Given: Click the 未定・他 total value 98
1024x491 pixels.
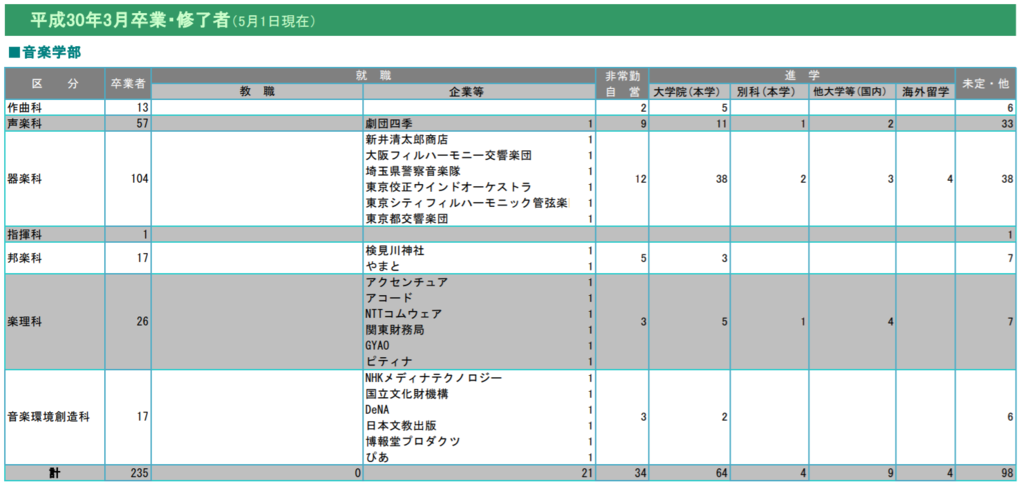Looking at the screenshot, I should pyautogui.click(x=1007, y=473).
